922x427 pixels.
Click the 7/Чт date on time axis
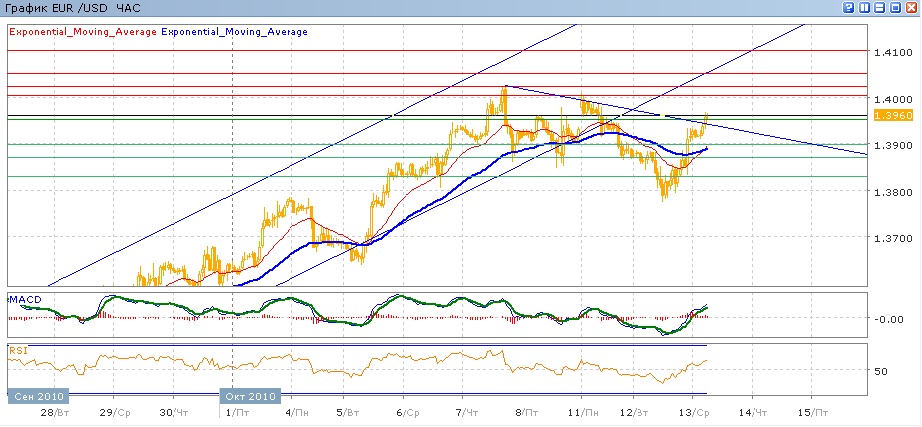coord(465,412)
